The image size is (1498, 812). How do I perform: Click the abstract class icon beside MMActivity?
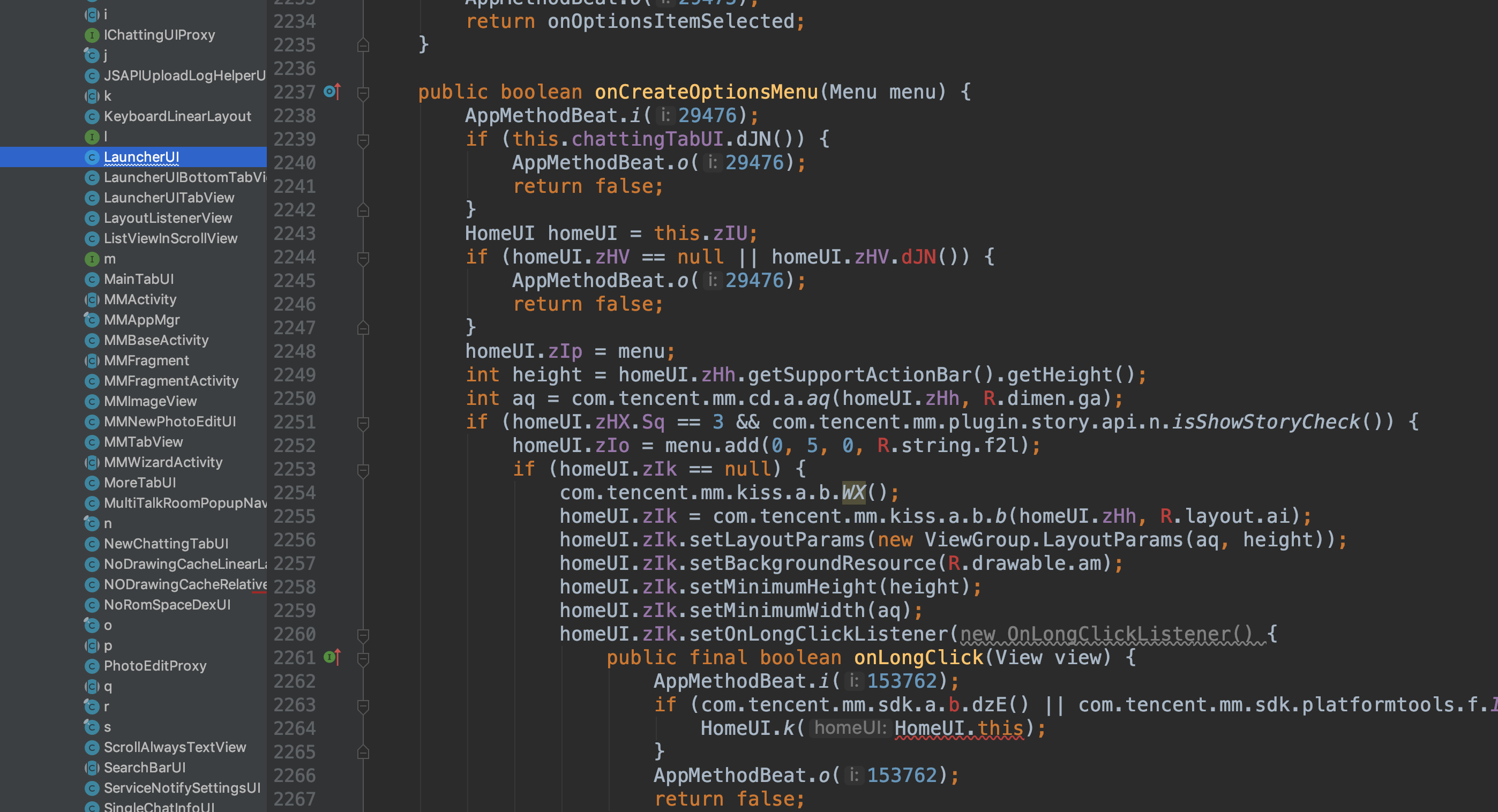pos(92,299)
